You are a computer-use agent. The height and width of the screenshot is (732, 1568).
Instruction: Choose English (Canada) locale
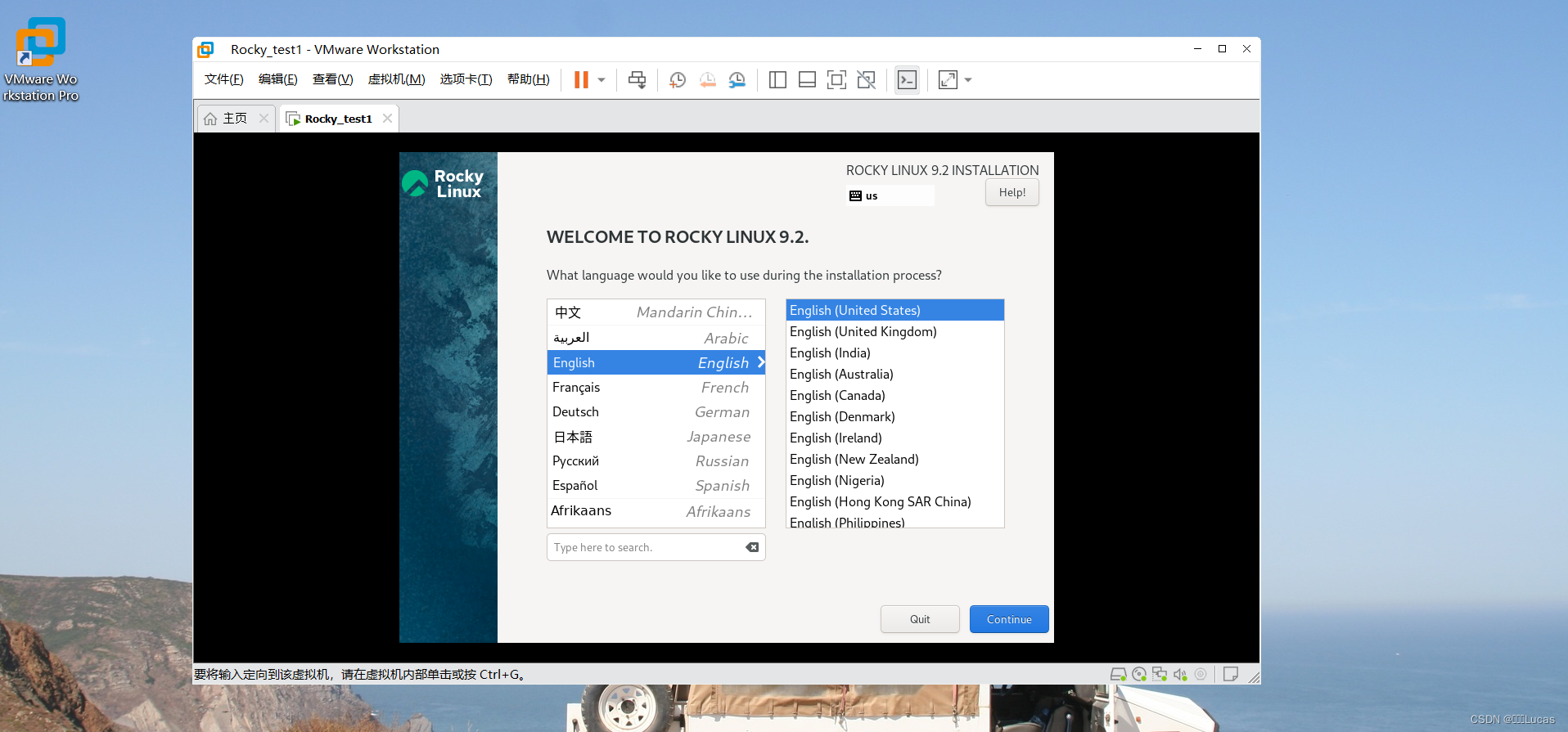(x=894, y=395)
